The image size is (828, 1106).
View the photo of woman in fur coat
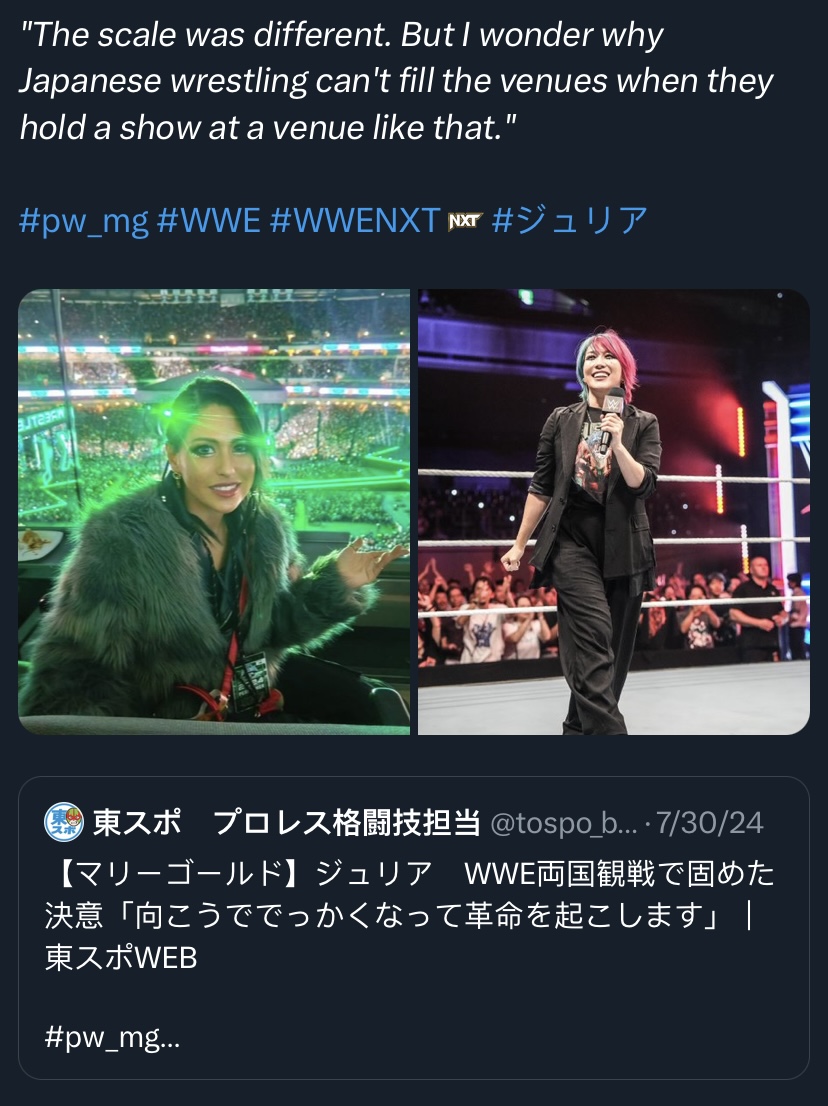(x=214, y=511)
